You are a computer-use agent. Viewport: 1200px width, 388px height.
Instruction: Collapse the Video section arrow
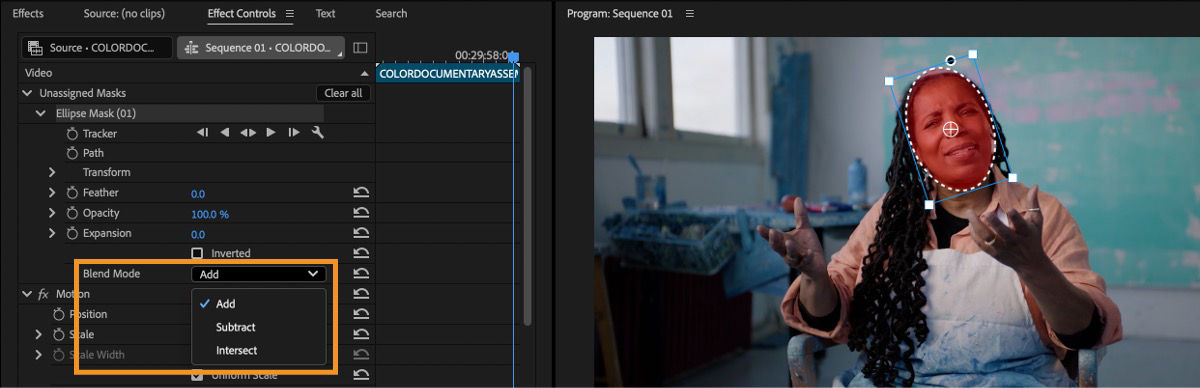(x=364, y=73)
